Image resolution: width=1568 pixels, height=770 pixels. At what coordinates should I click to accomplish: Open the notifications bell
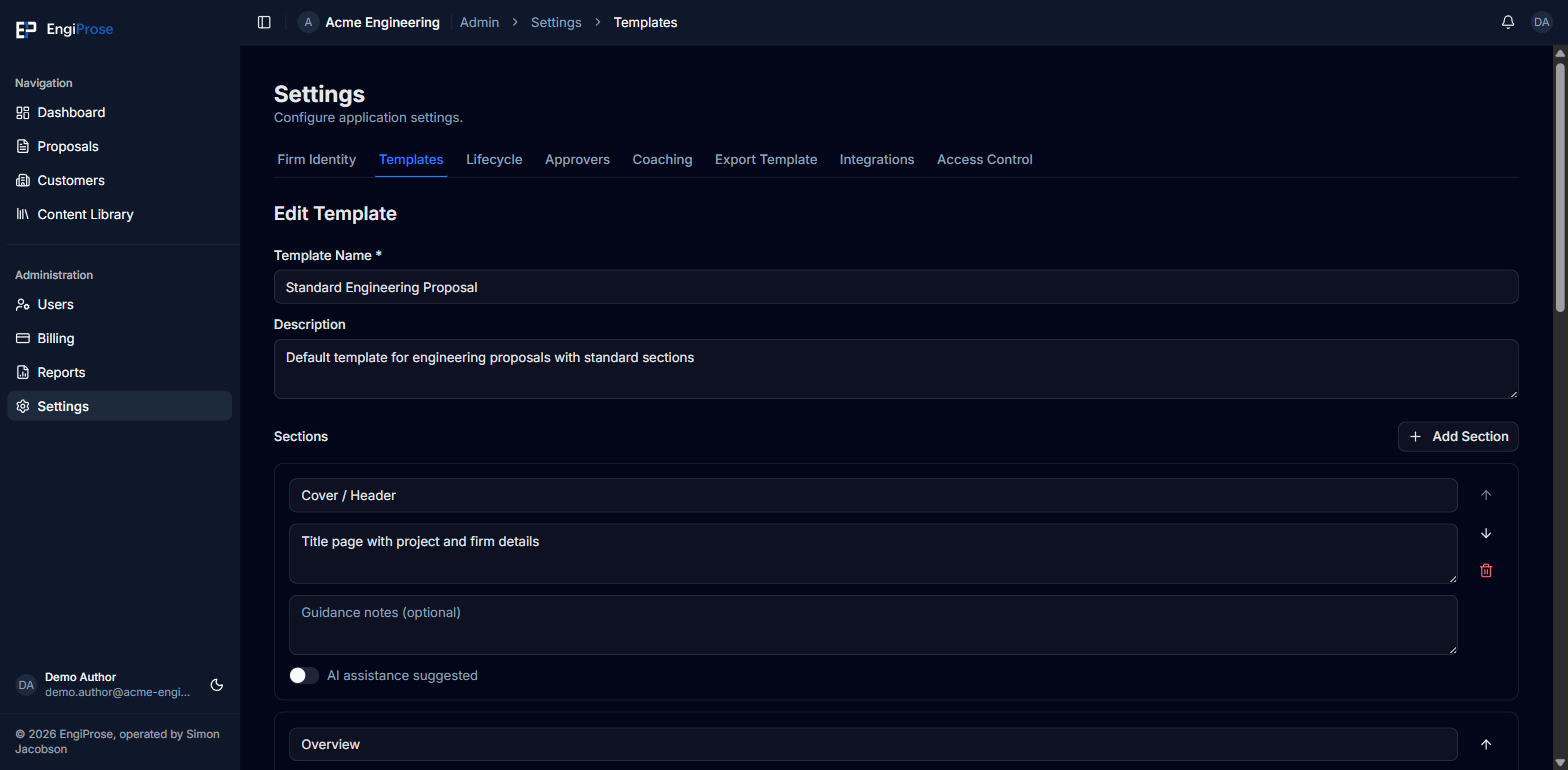[1508, 22]
